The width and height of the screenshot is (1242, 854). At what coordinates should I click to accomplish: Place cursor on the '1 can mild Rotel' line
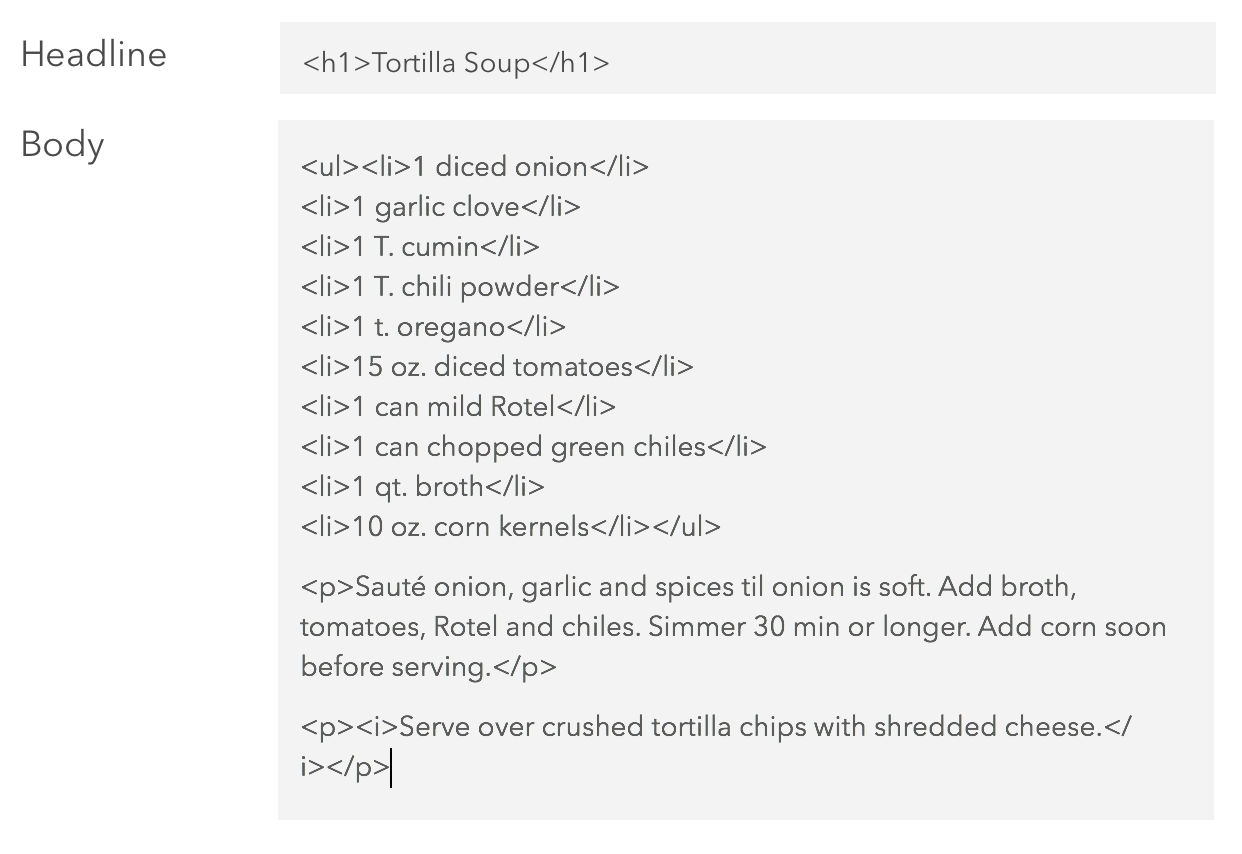(x=458, y=407)
